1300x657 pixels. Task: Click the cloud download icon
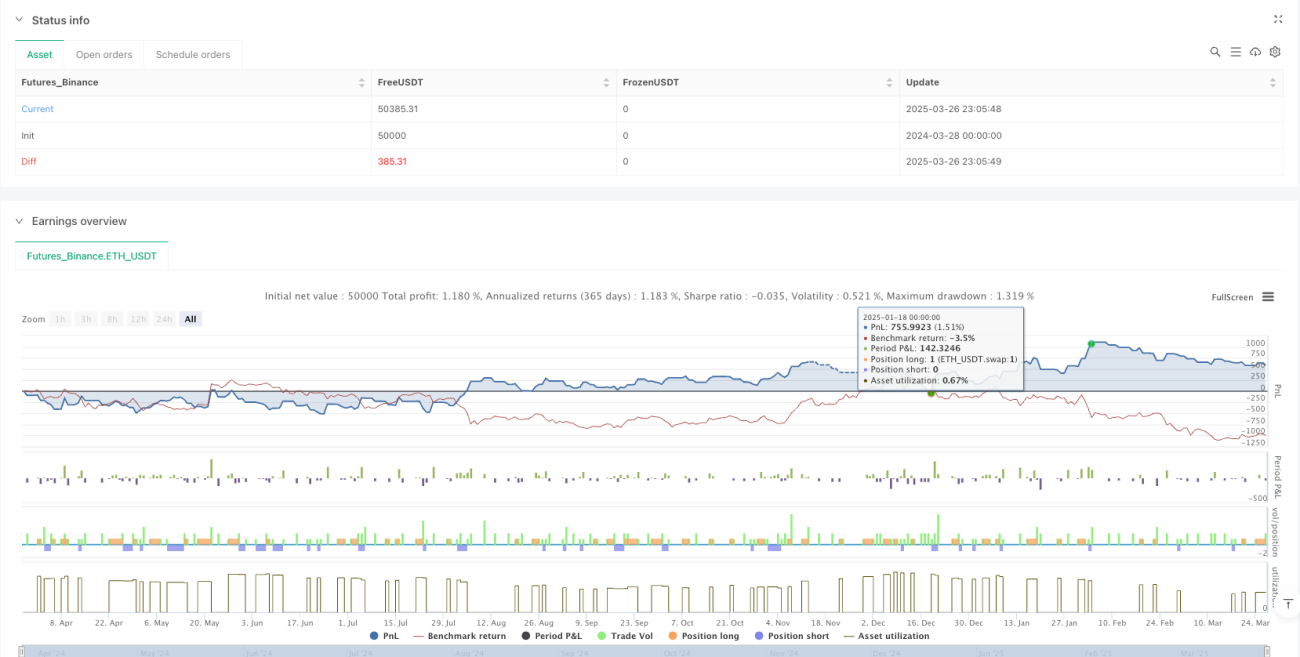[x=1255, y=52]
